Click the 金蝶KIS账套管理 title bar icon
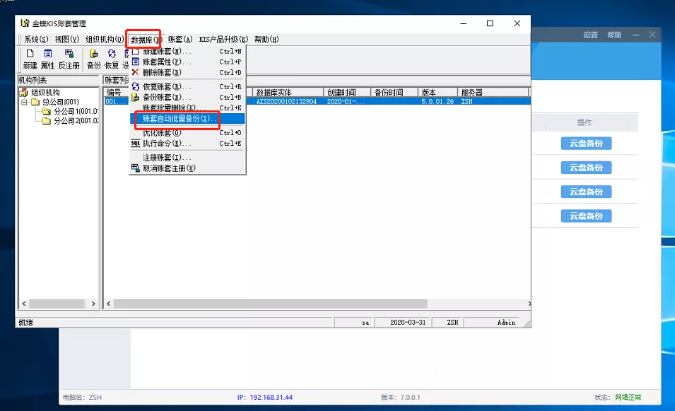Screen dimensions: 675x411 pyautogui.click(x=25, y=23)
